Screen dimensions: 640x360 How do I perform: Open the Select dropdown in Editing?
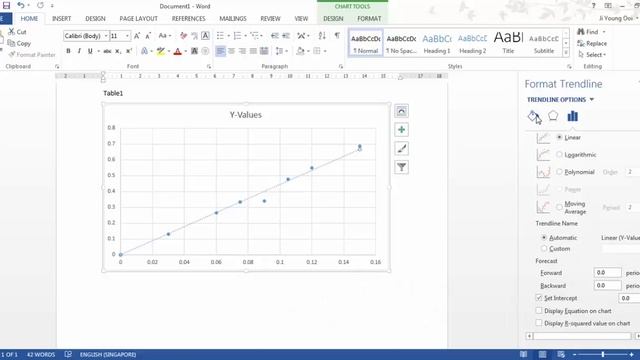(592, 55)
